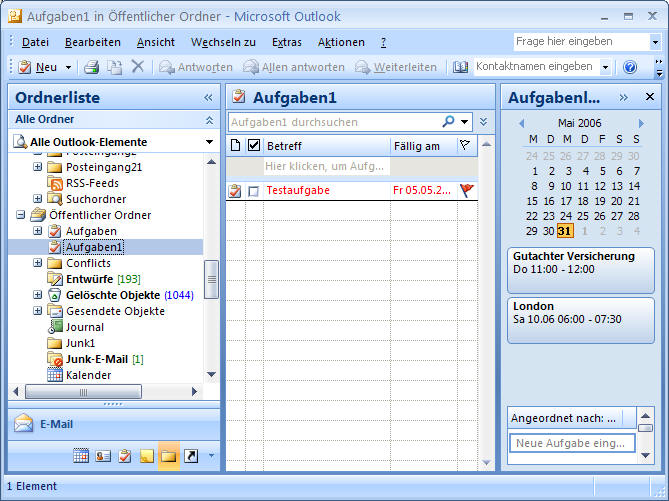Expand the Gesendete Objekte folder
The height and width of the screenshot is (501, 669).
(x=38, y=311)
